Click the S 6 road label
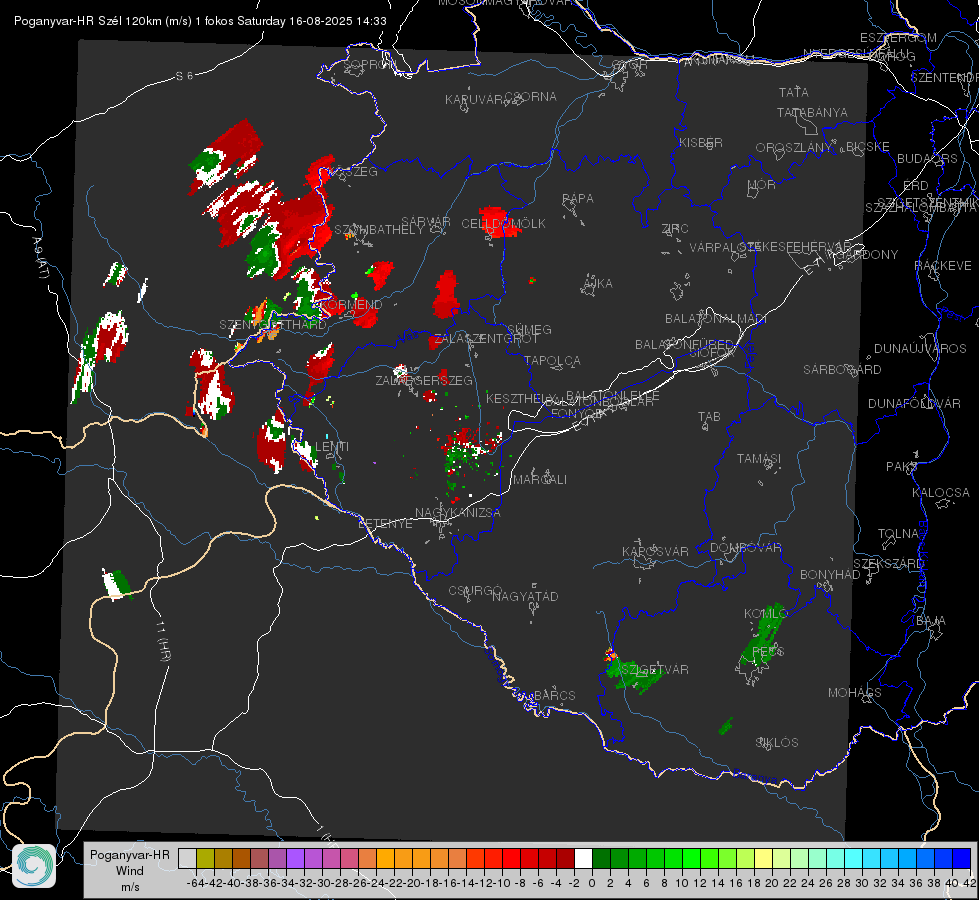The width and height of the screenshot is (979, 900). [x=184, y=76]
